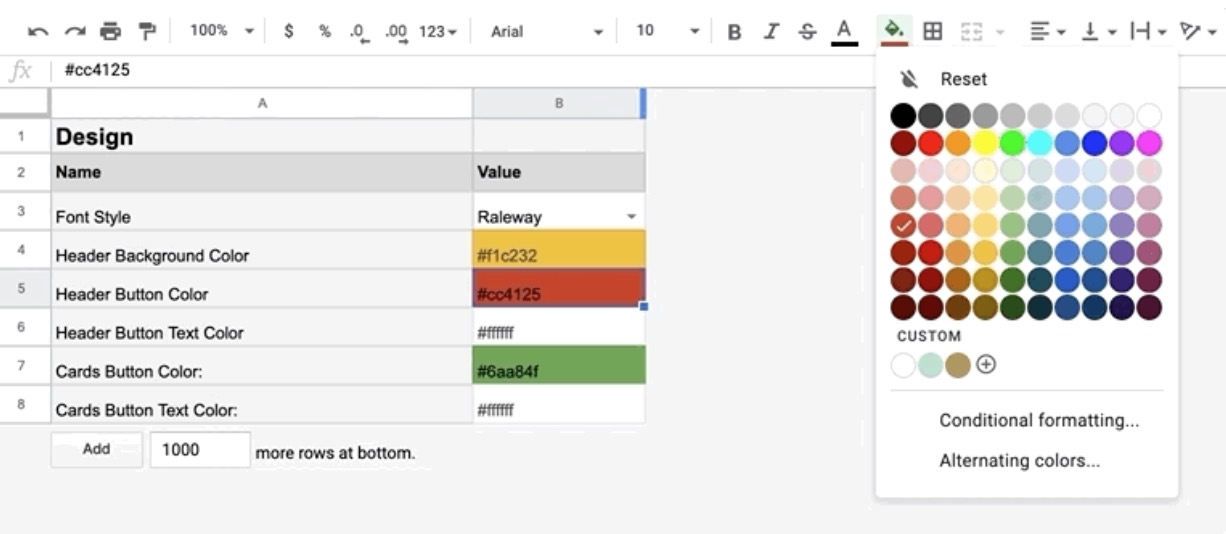Open the zoom 100% dropdown
The image size is (1226, 534).
click(222, 32)
